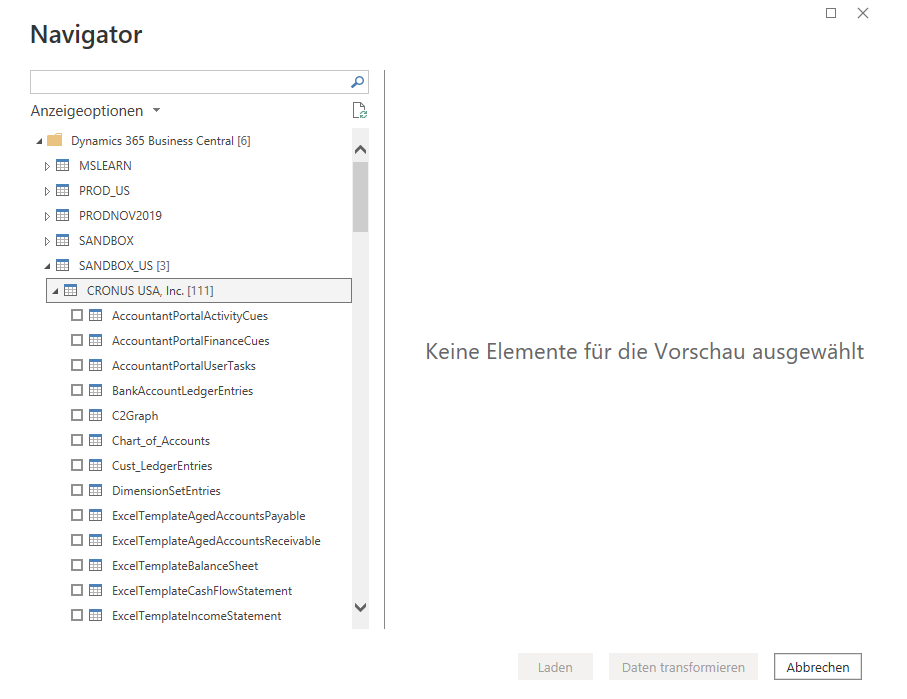The height and width of the screenshot is (699, 907).
Task: Click the ExcelTemplateCashFlowStatement table icon
Action: [x=95, y=590]
